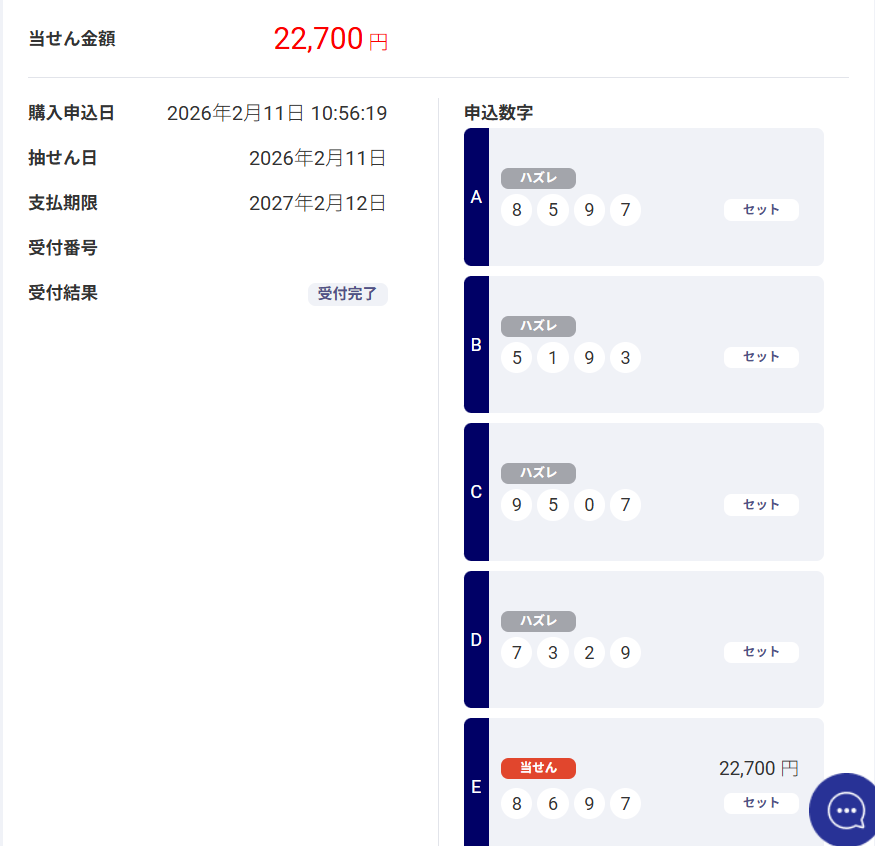Select the dark blue B row label
Screen dimensions: 875x846
pyautogui.click(x=476, y=345)
